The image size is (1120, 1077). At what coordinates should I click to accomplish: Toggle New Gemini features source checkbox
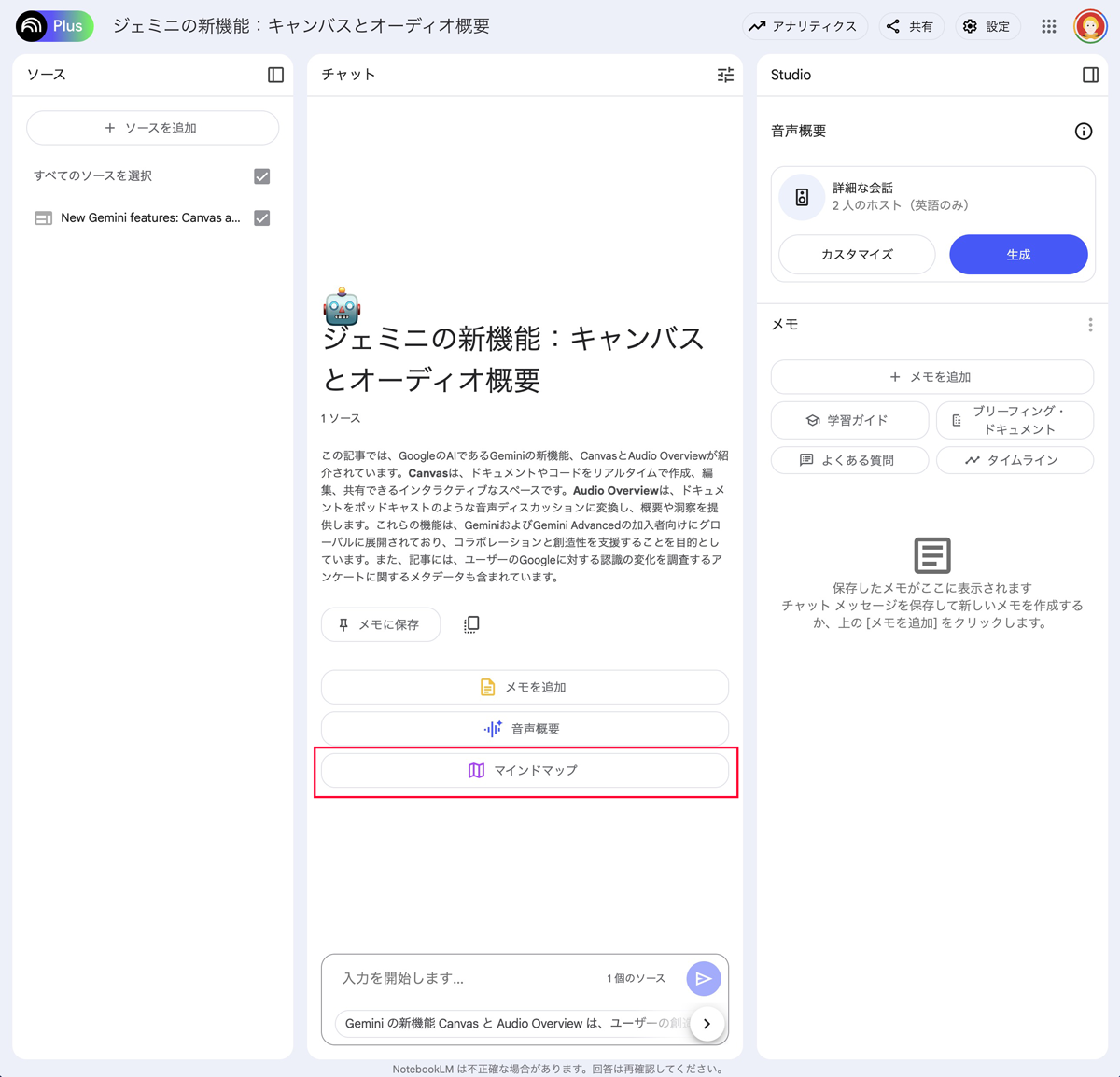[x=262, y=217]
